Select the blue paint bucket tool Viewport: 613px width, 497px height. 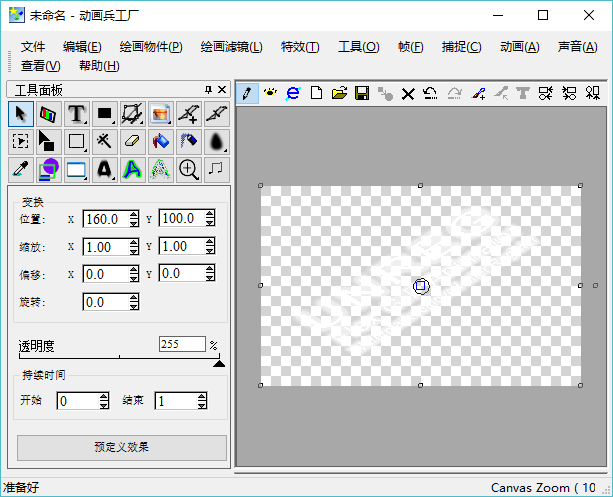coord(161,142)
